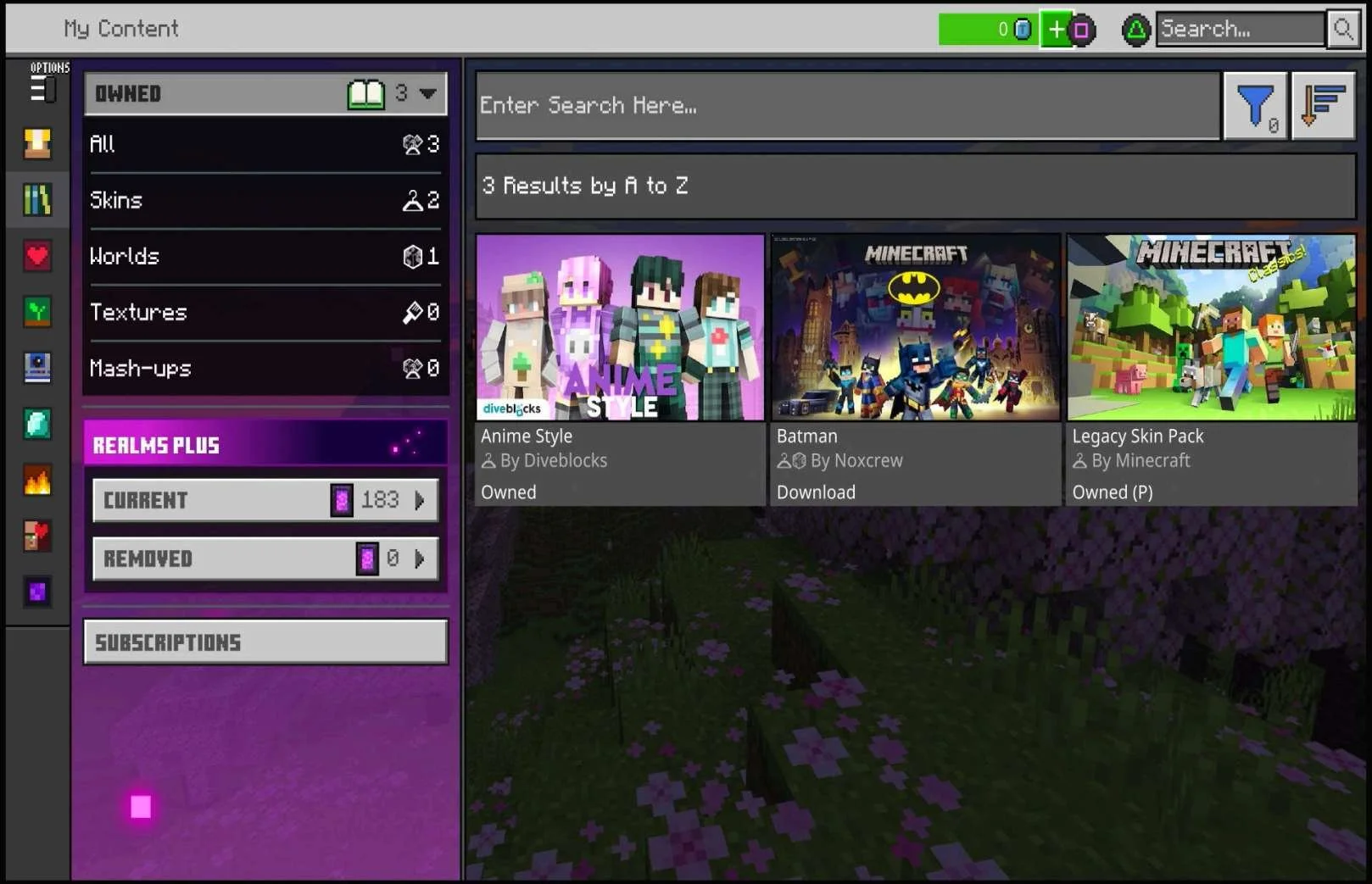Screen dimensions: 1372x884
Task: Click the 3 Results by A to Z text
Action: (x=585, y=186)
